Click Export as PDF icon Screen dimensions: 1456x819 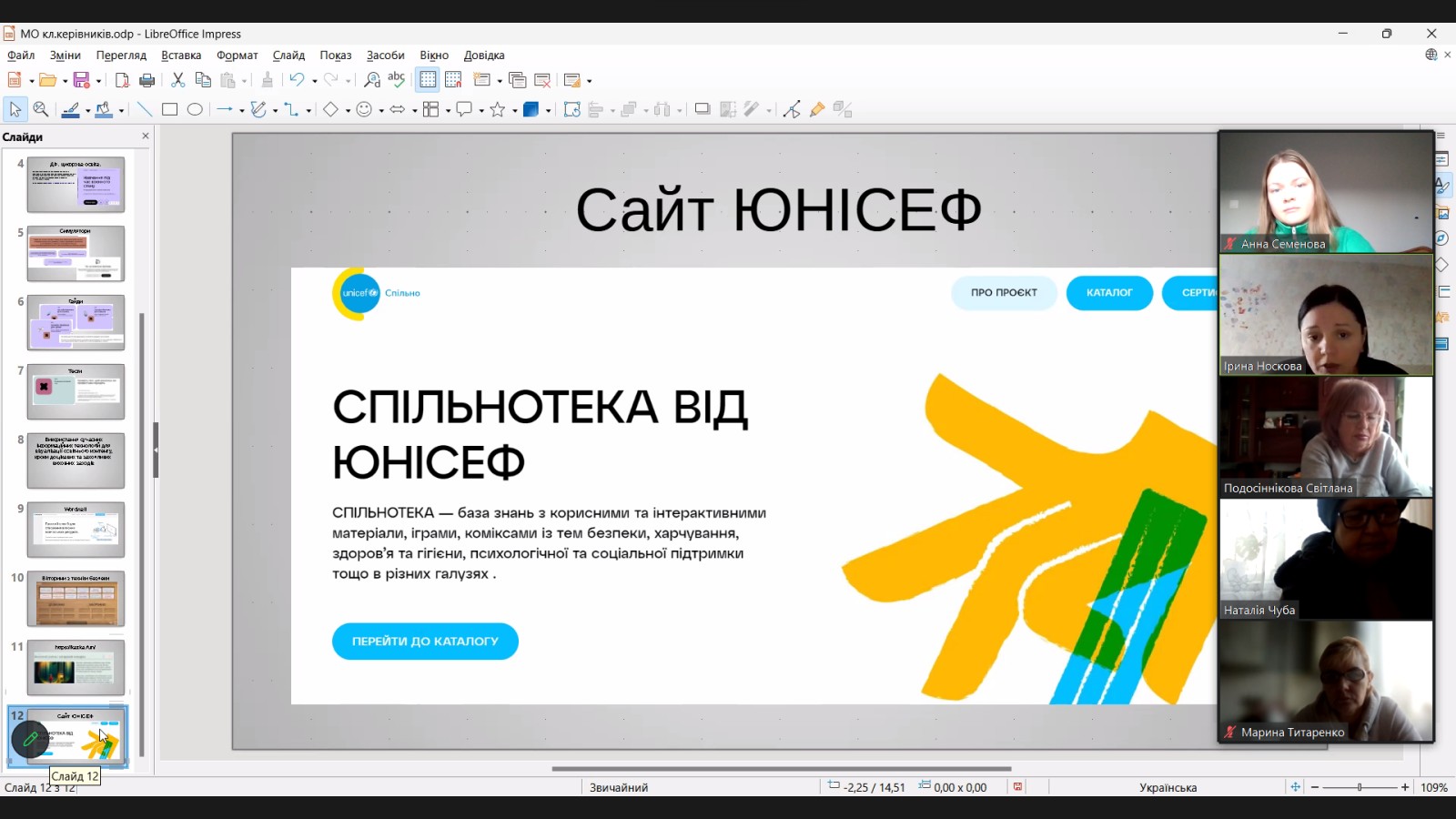122,80
